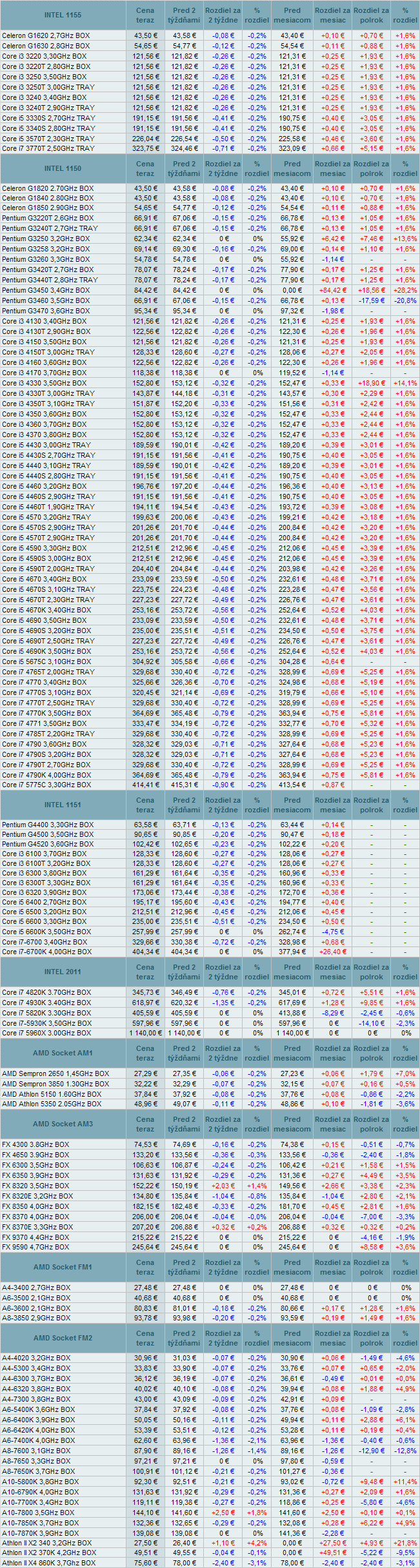Click Core i7-6700K 4,00GHz BOX name

click(x=46, y=952)
